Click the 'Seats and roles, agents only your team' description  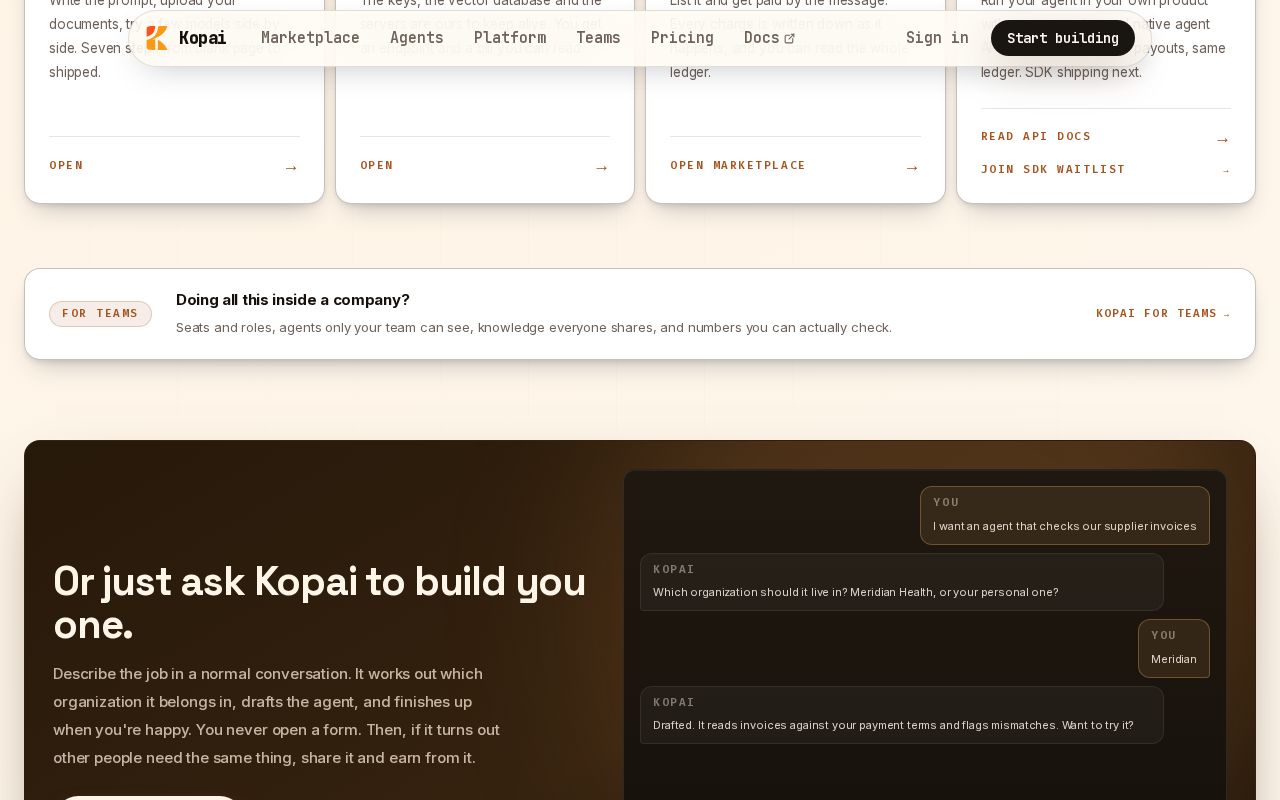pos(534,327)
